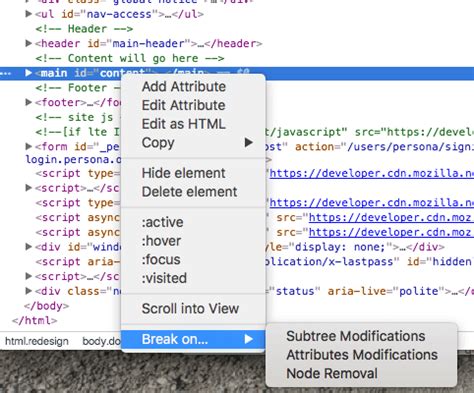
Task: Click the body.do breadcrumb entry
Action: 101,341
